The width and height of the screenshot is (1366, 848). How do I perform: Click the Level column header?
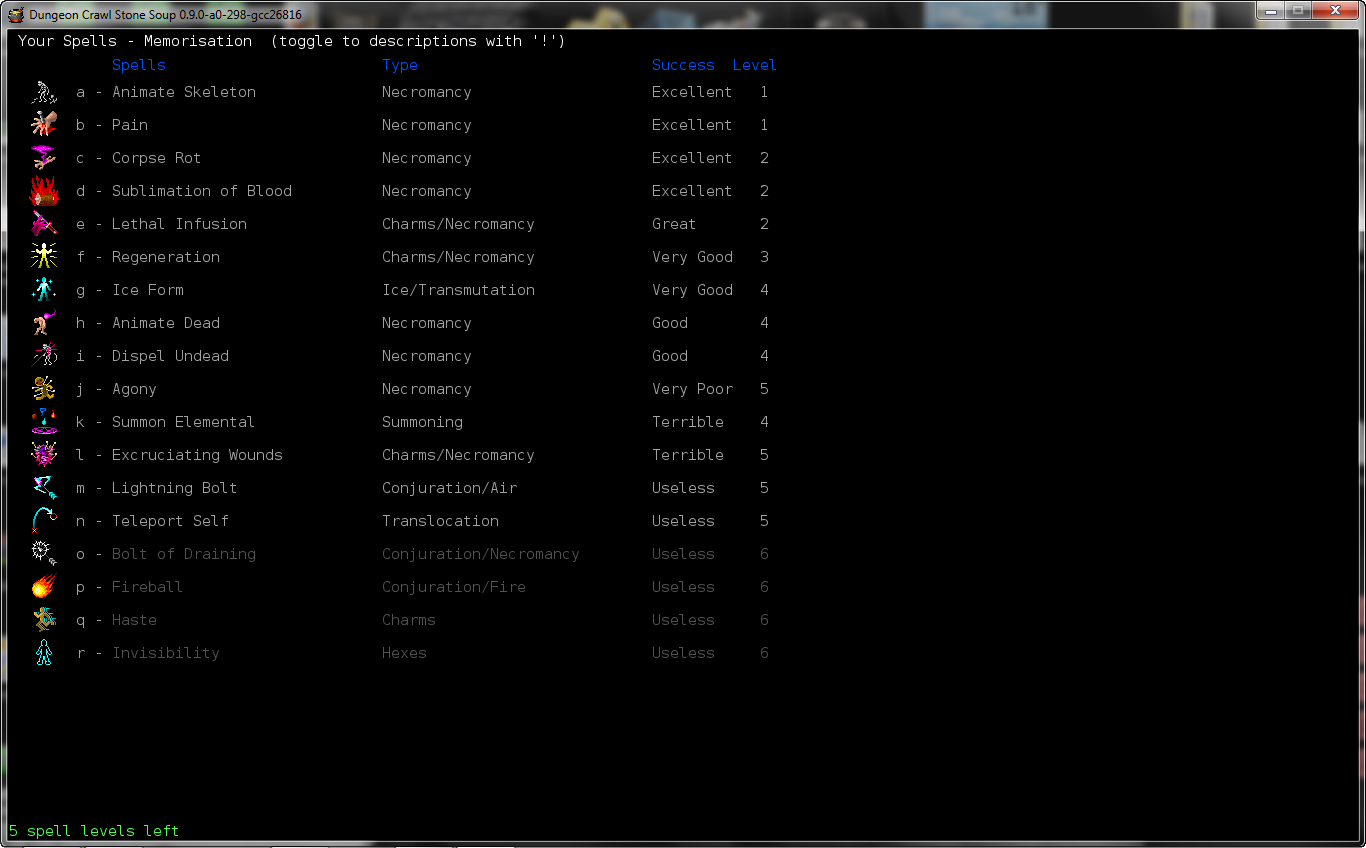[x=754, y=65]
